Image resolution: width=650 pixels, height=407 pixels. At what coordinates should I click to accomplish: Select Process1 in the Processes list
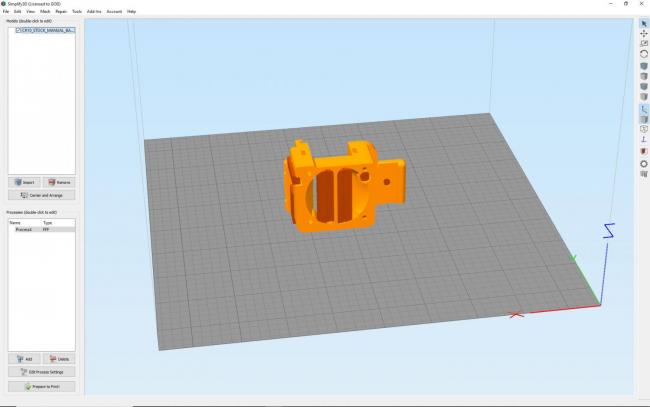pos(24,230)
